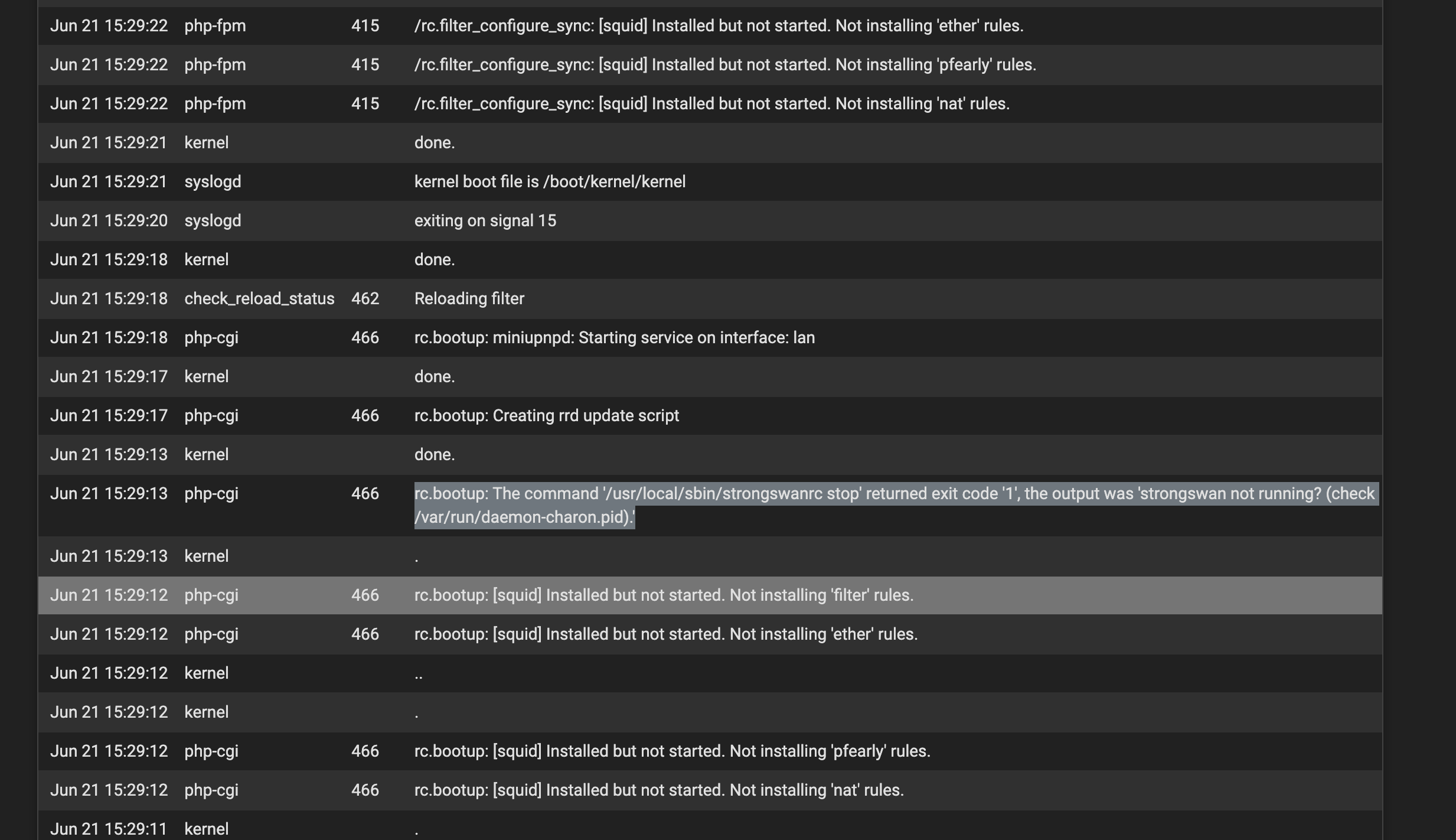Click the 'Jun 21 15:29:20' timestamp
The width and height of the screenshot is (1456, 840).
[x=109, y=221]
